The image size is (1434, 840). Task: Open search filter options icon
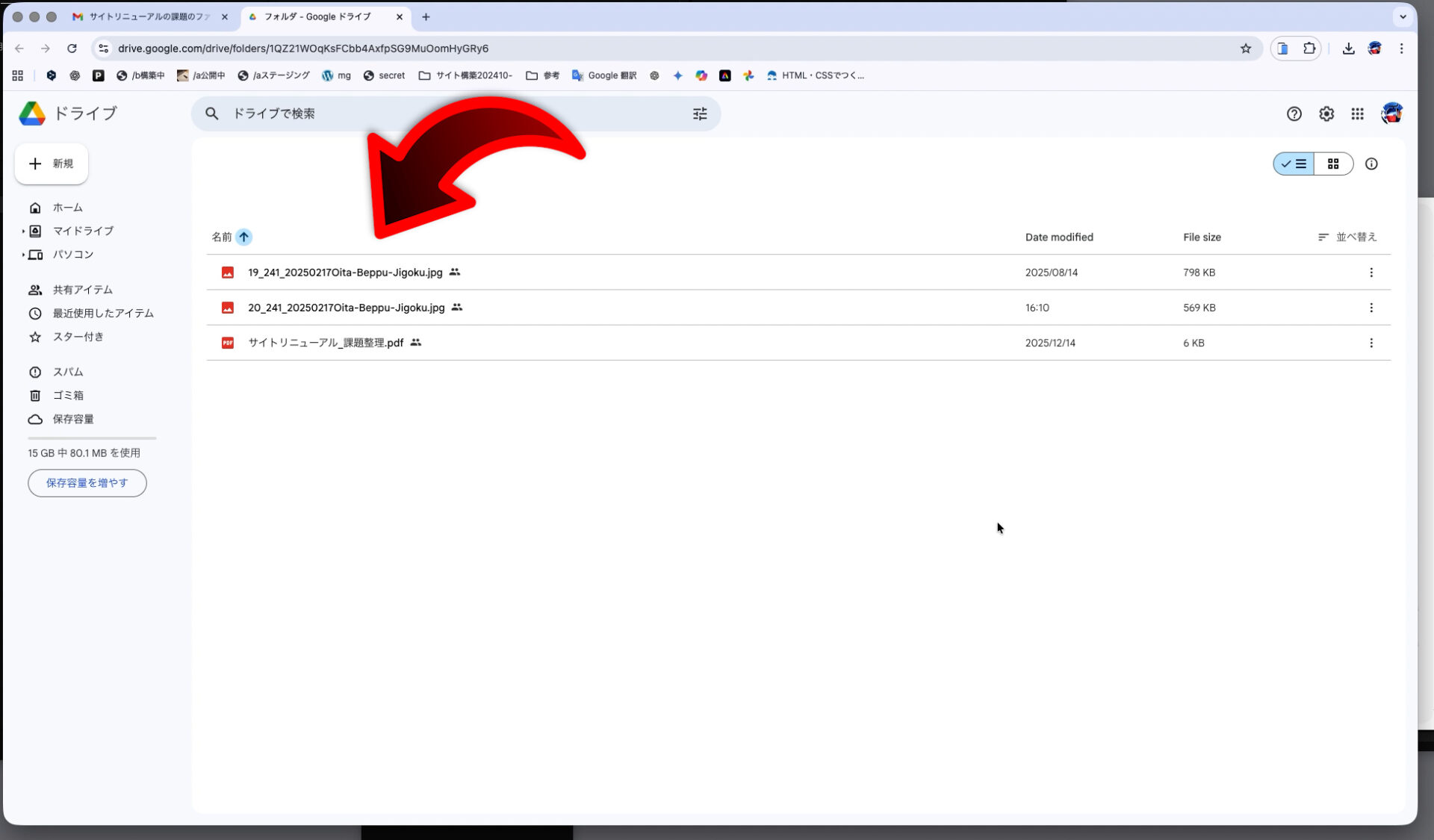point(699,114)
